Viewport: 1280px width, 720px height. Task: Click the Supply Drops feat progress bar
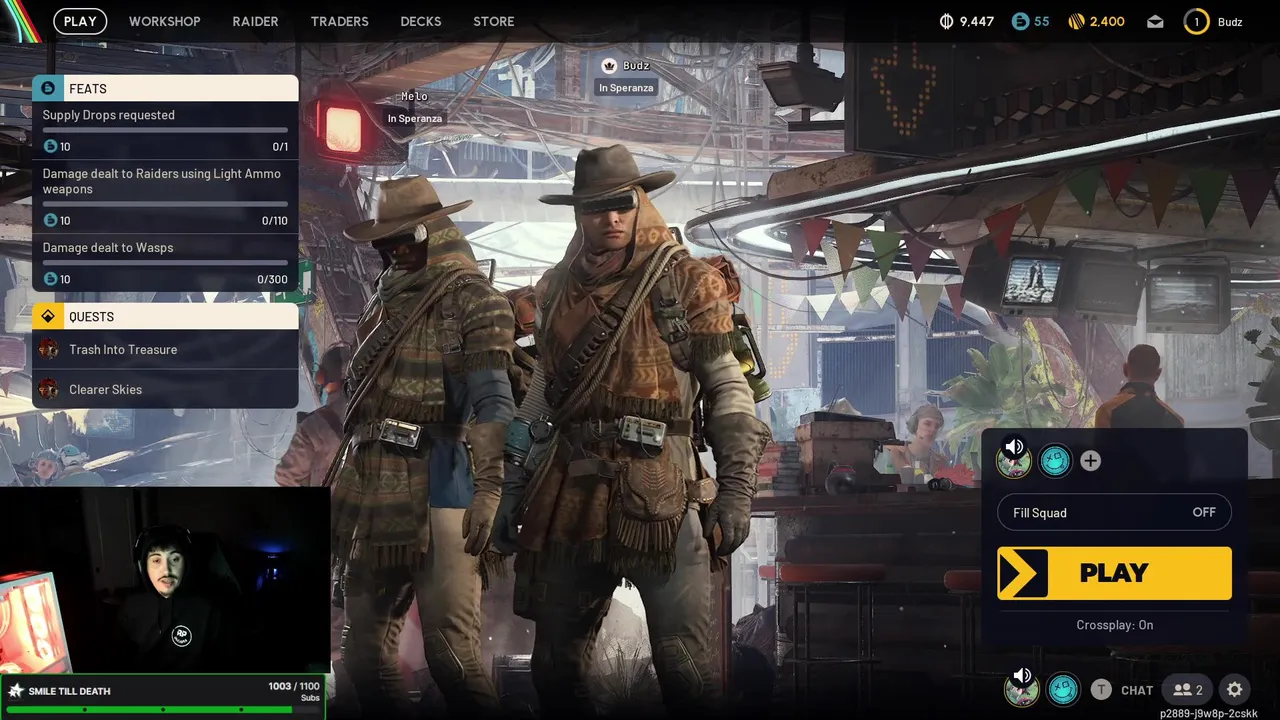click(165, 130)
